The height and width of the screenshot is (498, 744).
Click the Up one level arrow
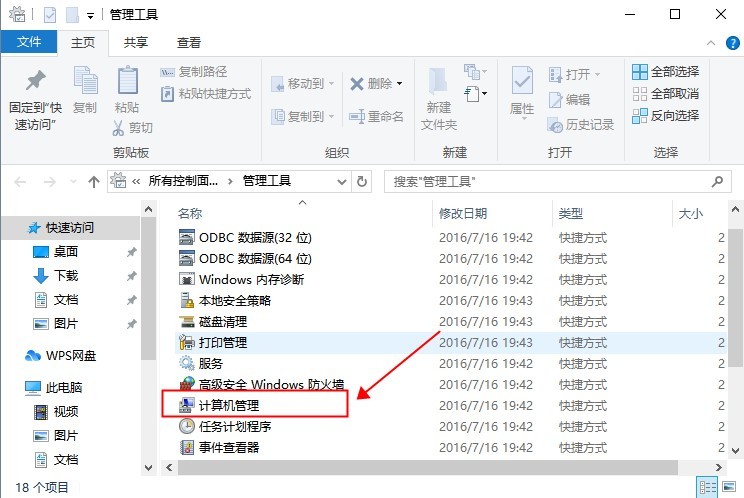point(94,182)
